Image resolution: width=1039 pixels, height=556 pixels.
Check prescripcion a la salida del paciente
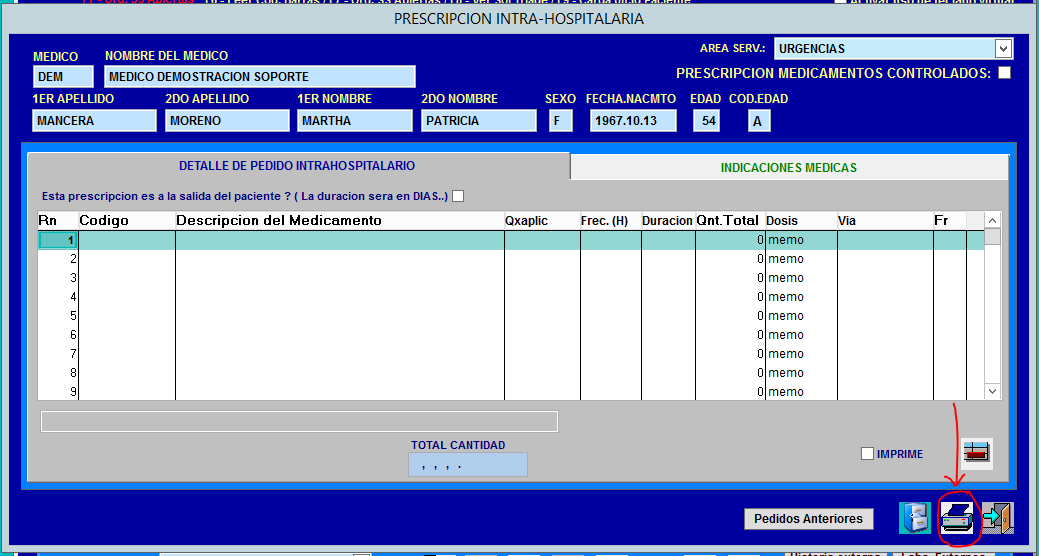pos(458,196)
